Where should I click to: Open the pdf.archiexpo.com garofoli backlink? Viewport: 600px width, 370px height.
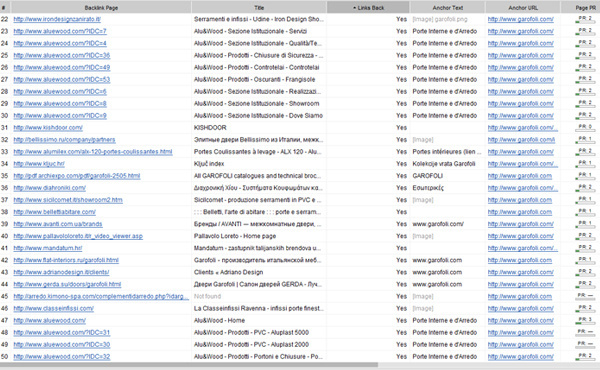77,176
